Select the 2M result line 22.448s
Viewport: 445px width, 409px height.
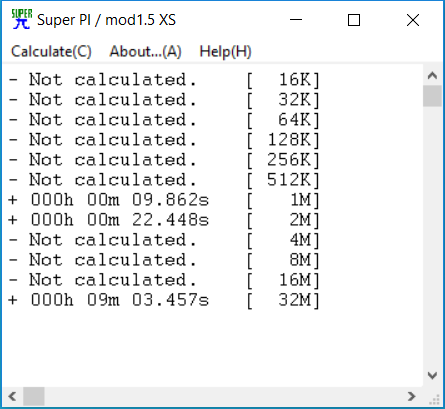[164, 220]
